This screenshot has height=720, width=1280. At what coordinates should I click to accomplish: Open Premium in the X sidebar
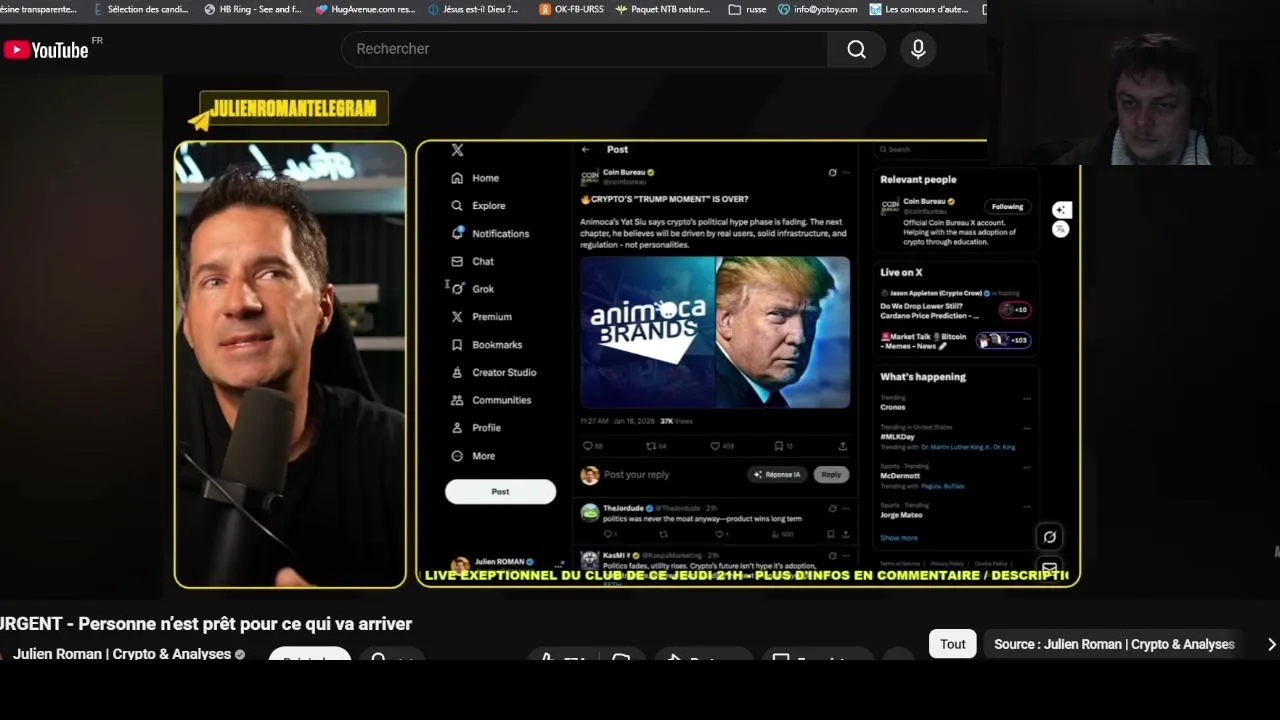click(481, 317)
